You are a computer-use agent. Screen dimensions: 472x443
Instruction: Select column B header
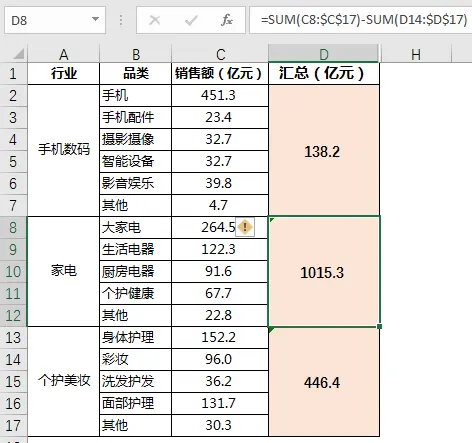click(136, 54)
